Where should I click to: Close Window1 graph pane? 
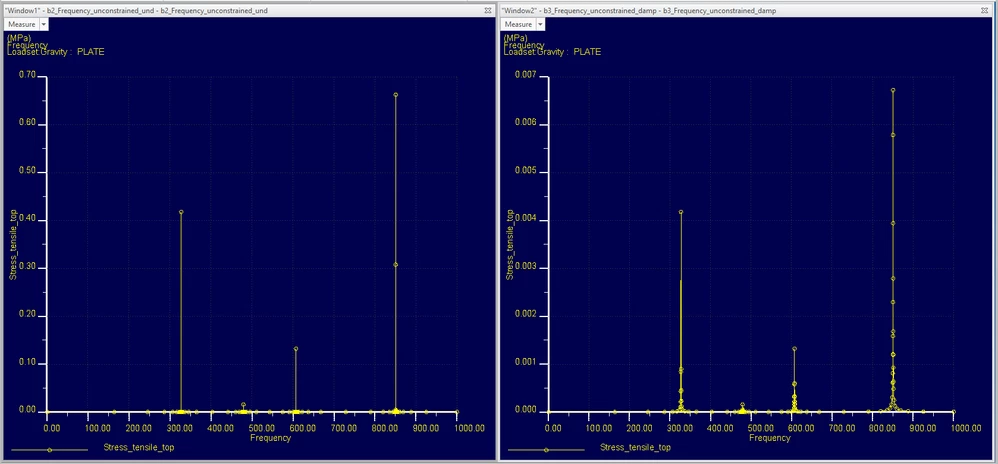488,11
